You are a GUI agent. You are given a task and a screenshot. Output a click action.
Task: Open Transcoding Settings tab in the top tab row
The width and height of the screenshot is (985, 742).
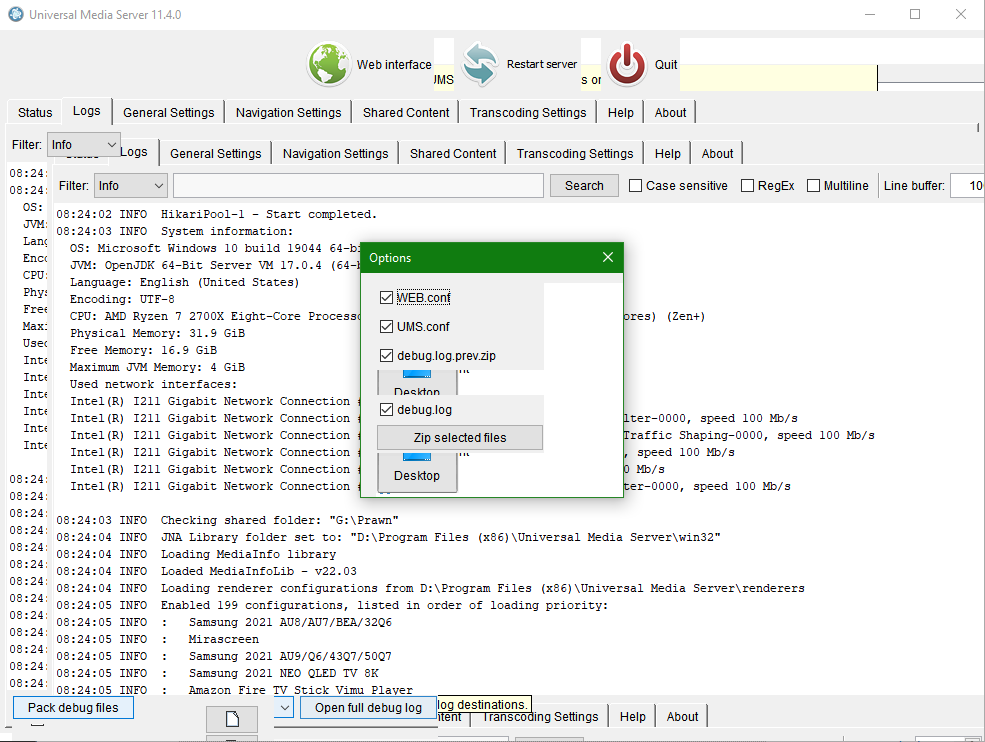[528, 112]
